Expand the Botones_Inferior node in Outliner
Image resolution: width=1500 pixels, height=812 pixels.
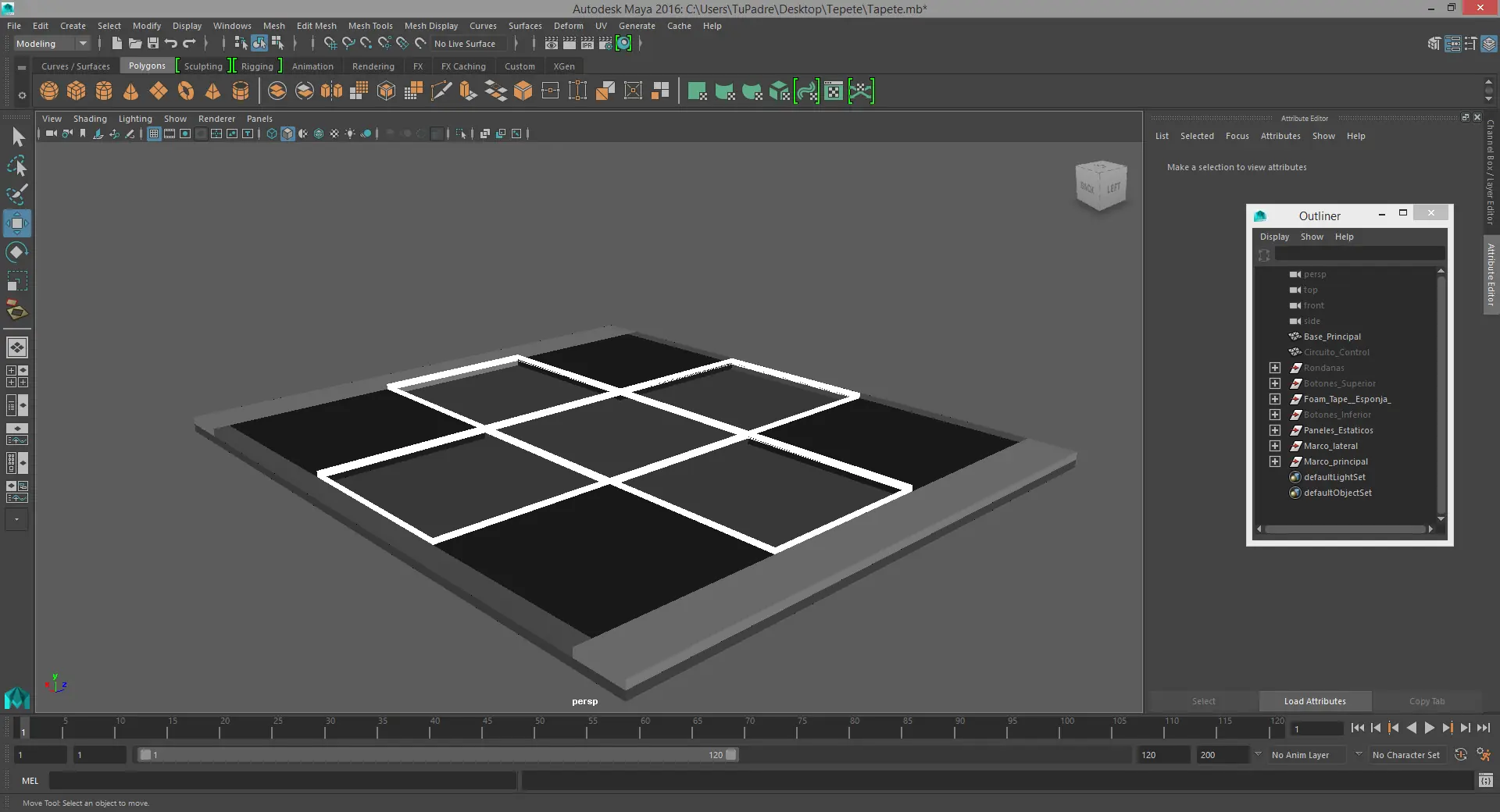coord(1275,415)
